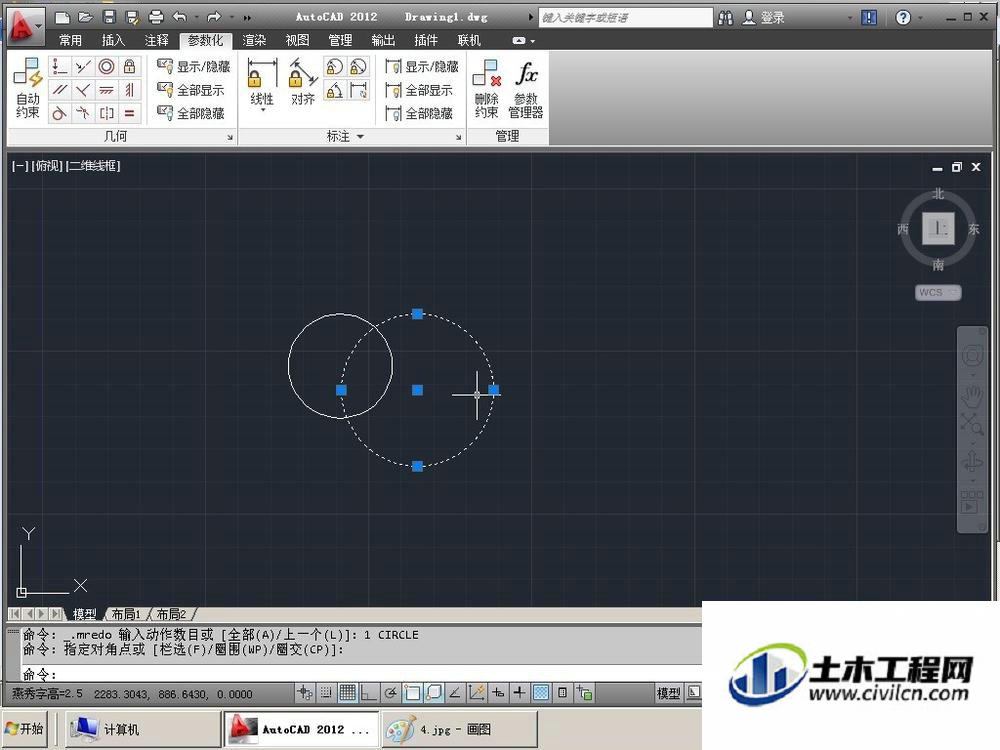The width and height of the screenshot is (1000, 750).
Task: Click the 删除约束 delete constraints tool
Action: (487, 88)
